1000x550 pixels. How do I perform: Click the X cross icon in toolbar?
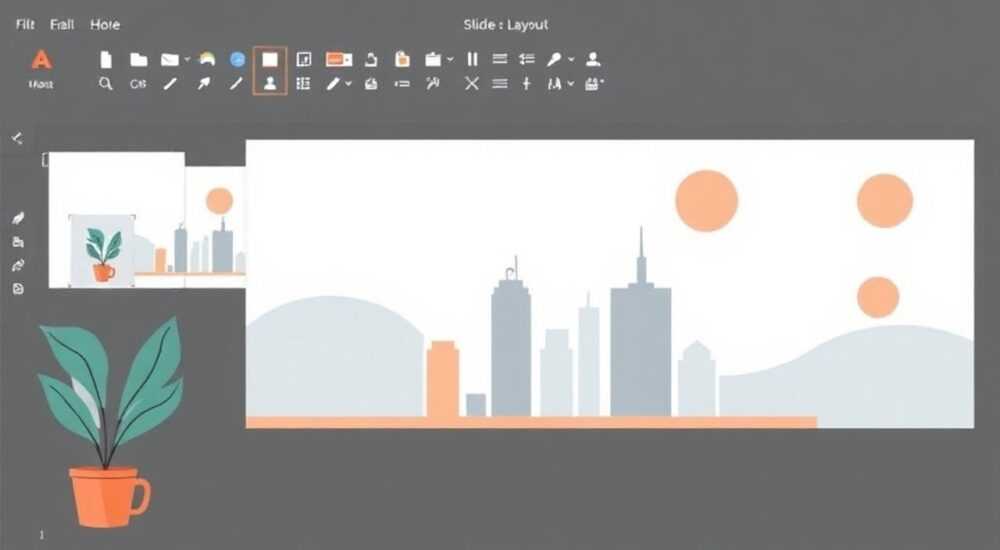click(471, 84)
